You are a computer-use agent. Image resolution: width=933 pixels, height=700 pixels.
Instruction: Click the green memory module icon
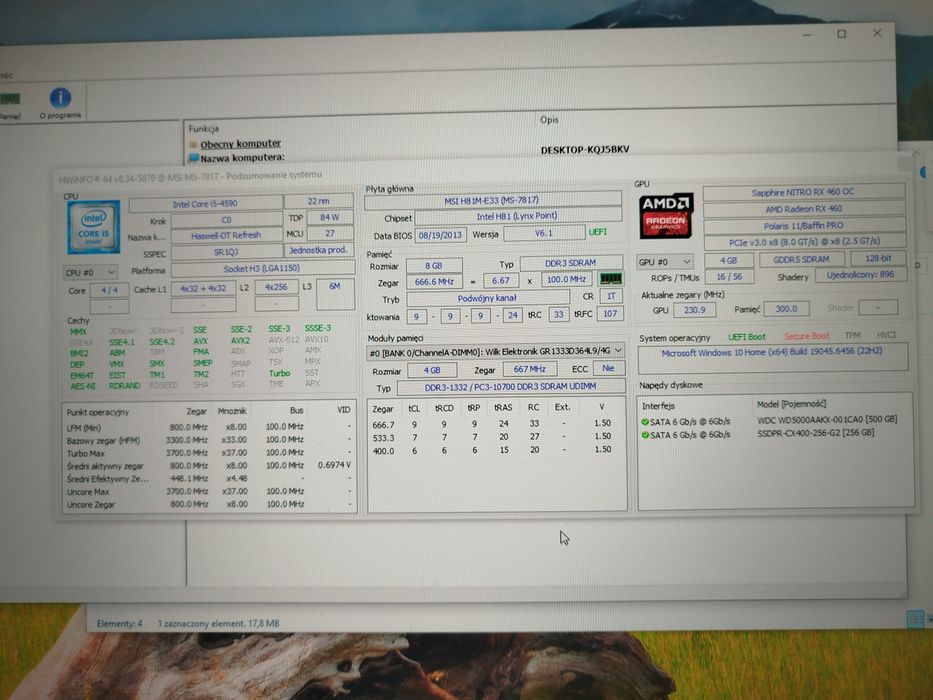pos(610,279)
